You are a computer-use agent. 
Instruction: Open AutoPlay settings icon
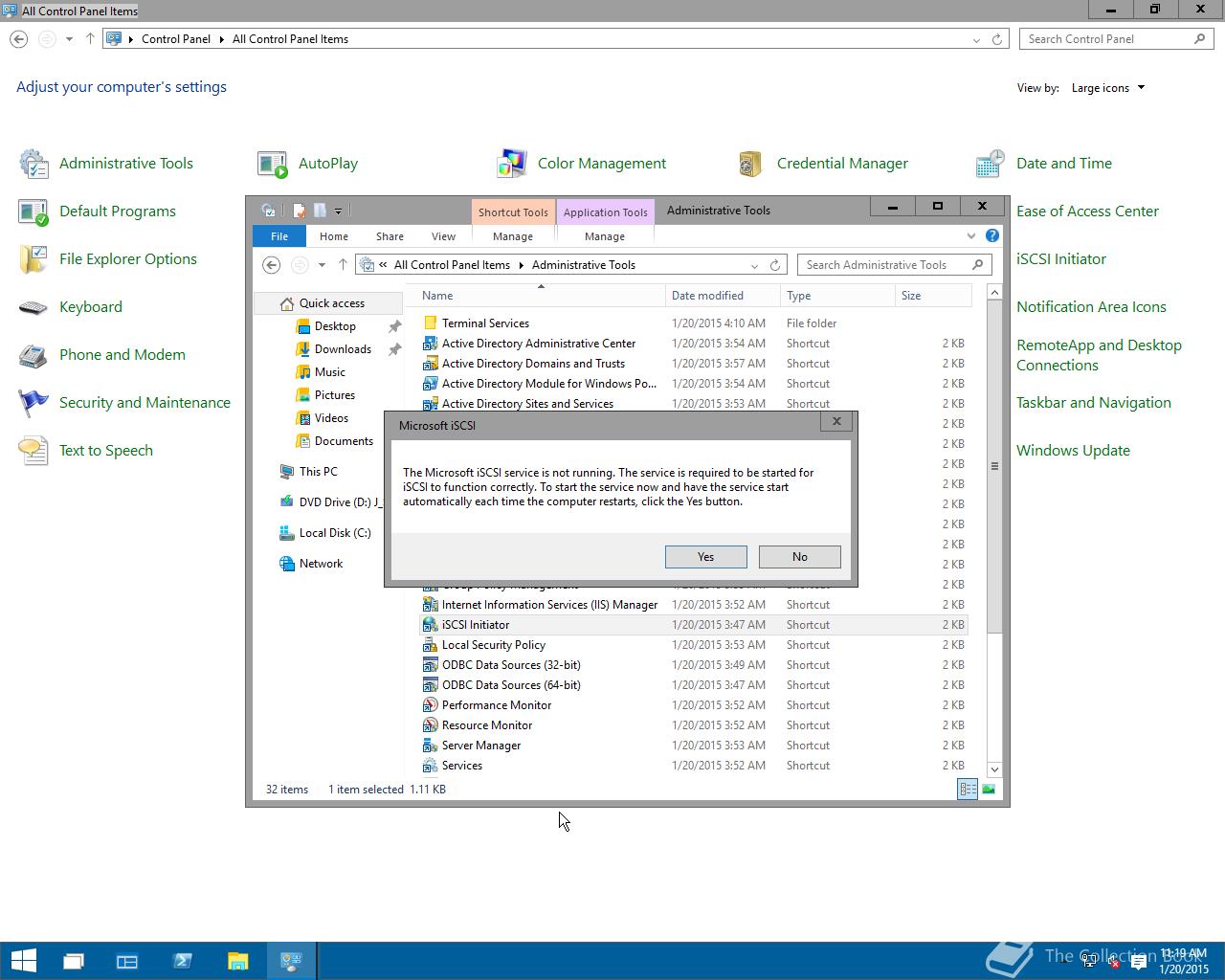[x=273, y=164]
